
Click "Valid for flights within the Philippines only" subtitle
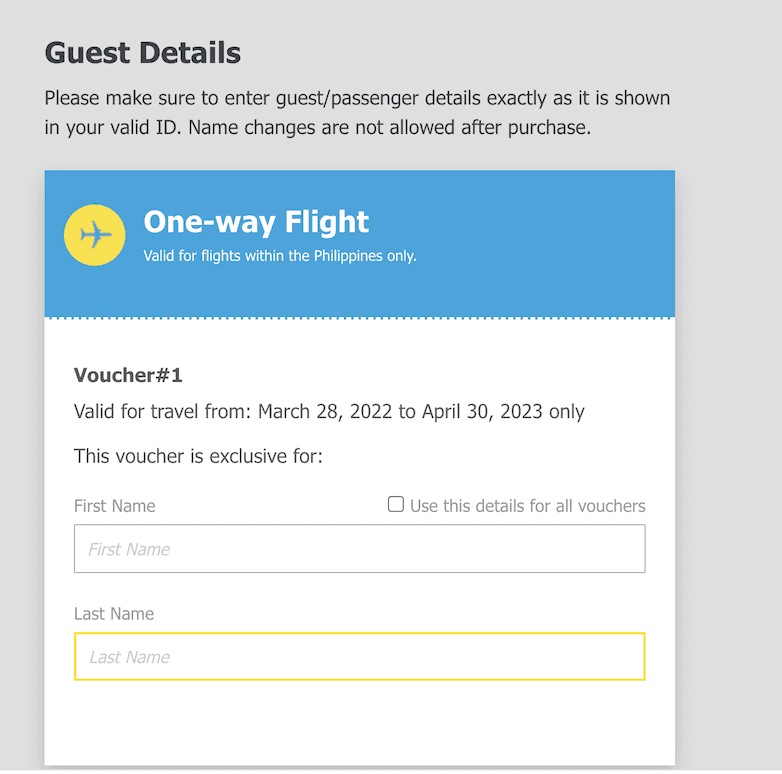(279, 256)
